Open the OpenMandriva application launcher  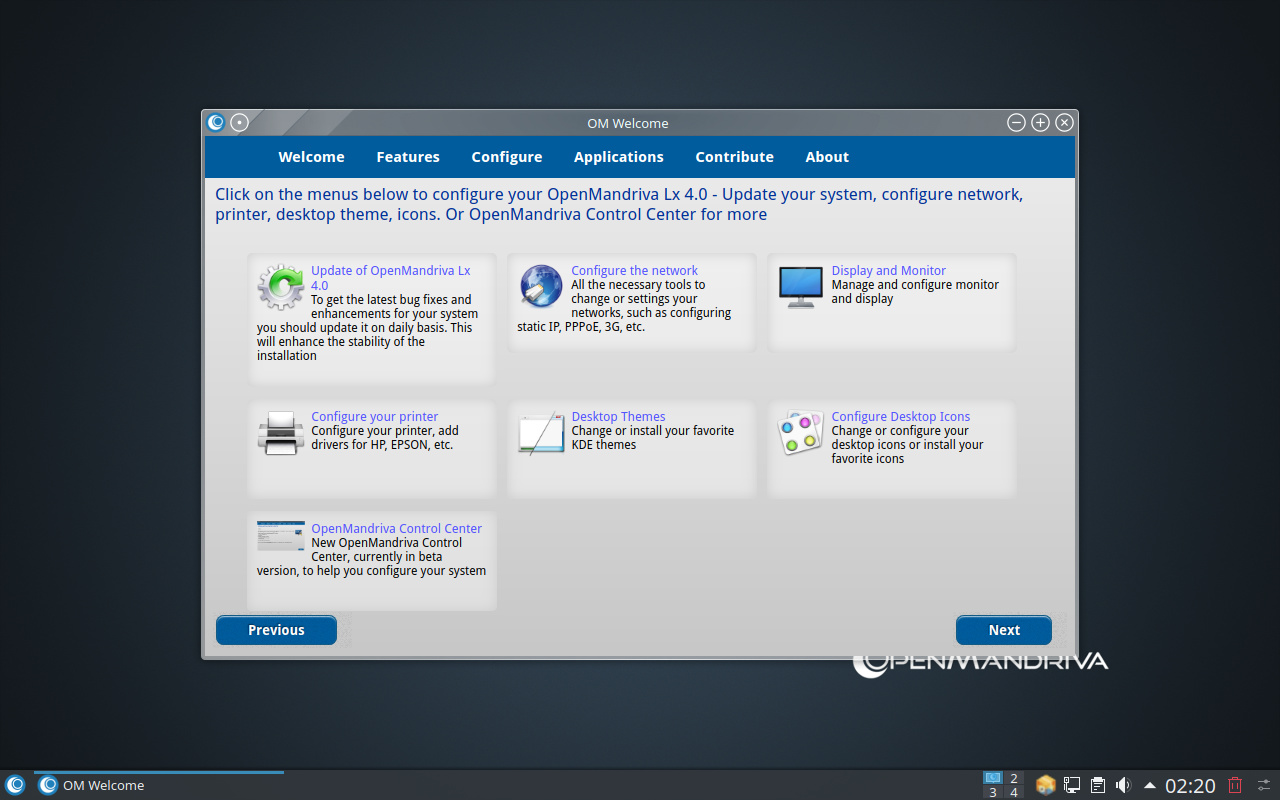[x=15, y=785]
